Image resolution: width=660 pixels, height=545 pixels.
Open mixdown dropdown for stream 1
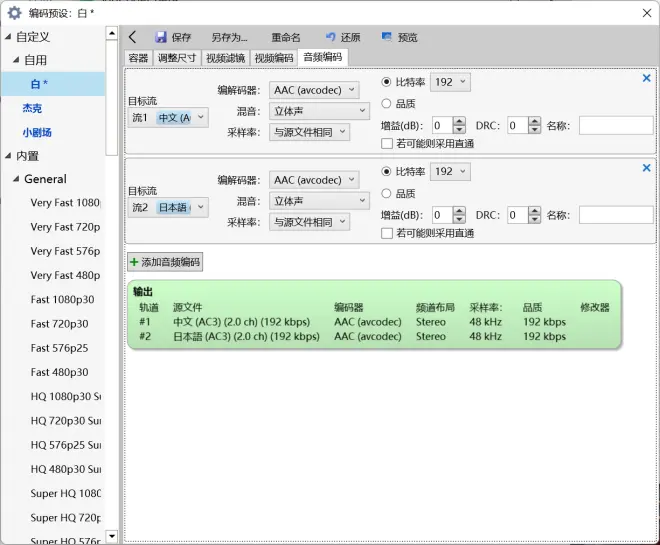319,111
